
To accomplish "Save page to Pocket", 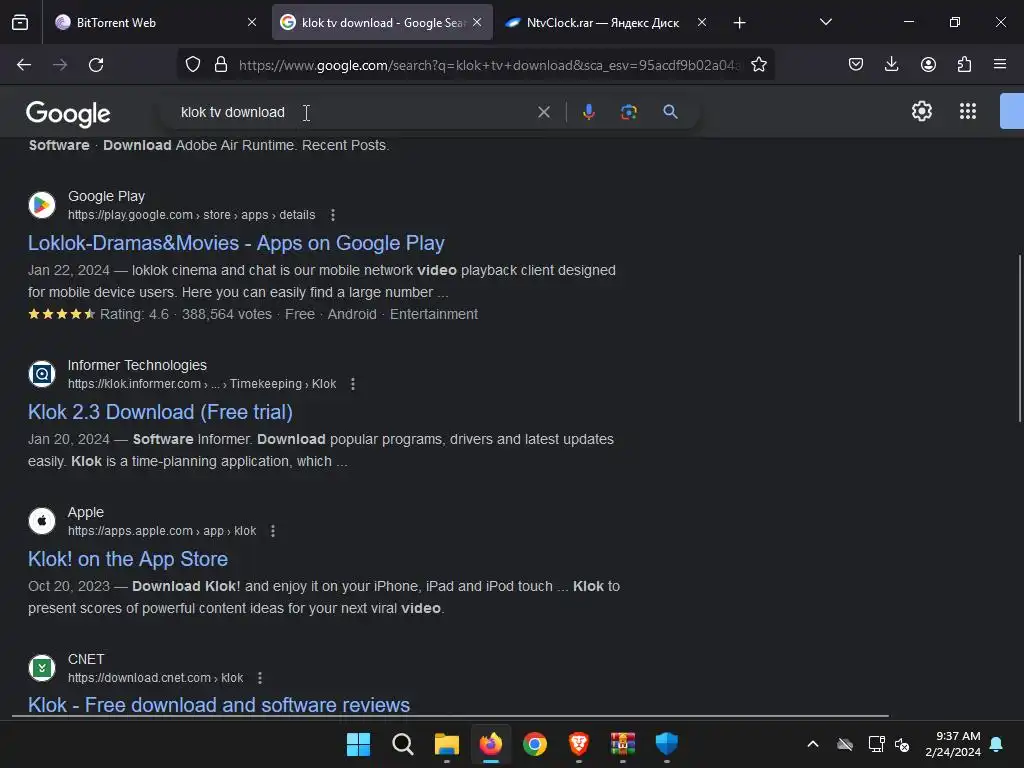I will pos(856,64).
